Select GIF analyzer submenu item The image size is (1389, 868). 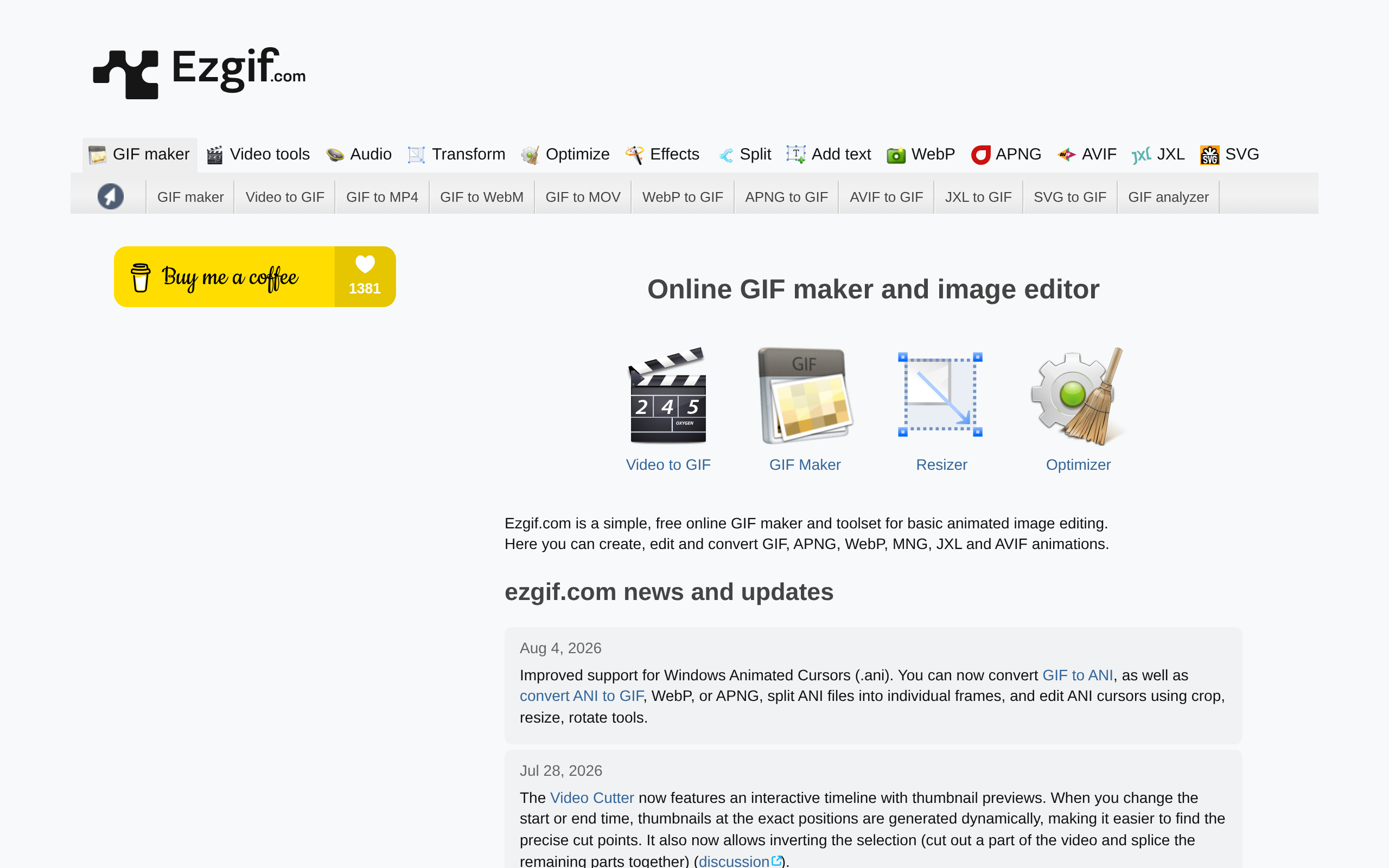click(1168, 197)
